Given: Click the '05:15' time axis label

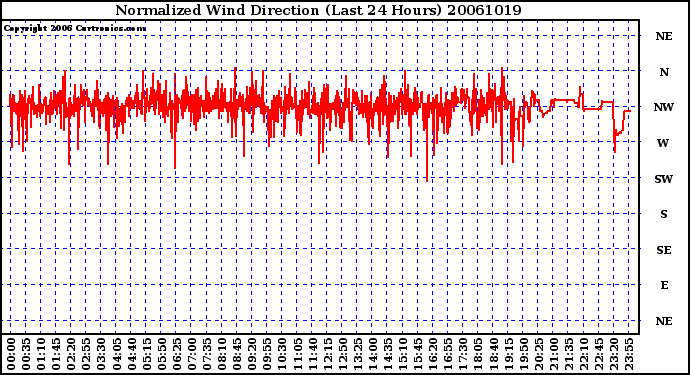Looking at the screenshot, I should (x=147, y=354).
